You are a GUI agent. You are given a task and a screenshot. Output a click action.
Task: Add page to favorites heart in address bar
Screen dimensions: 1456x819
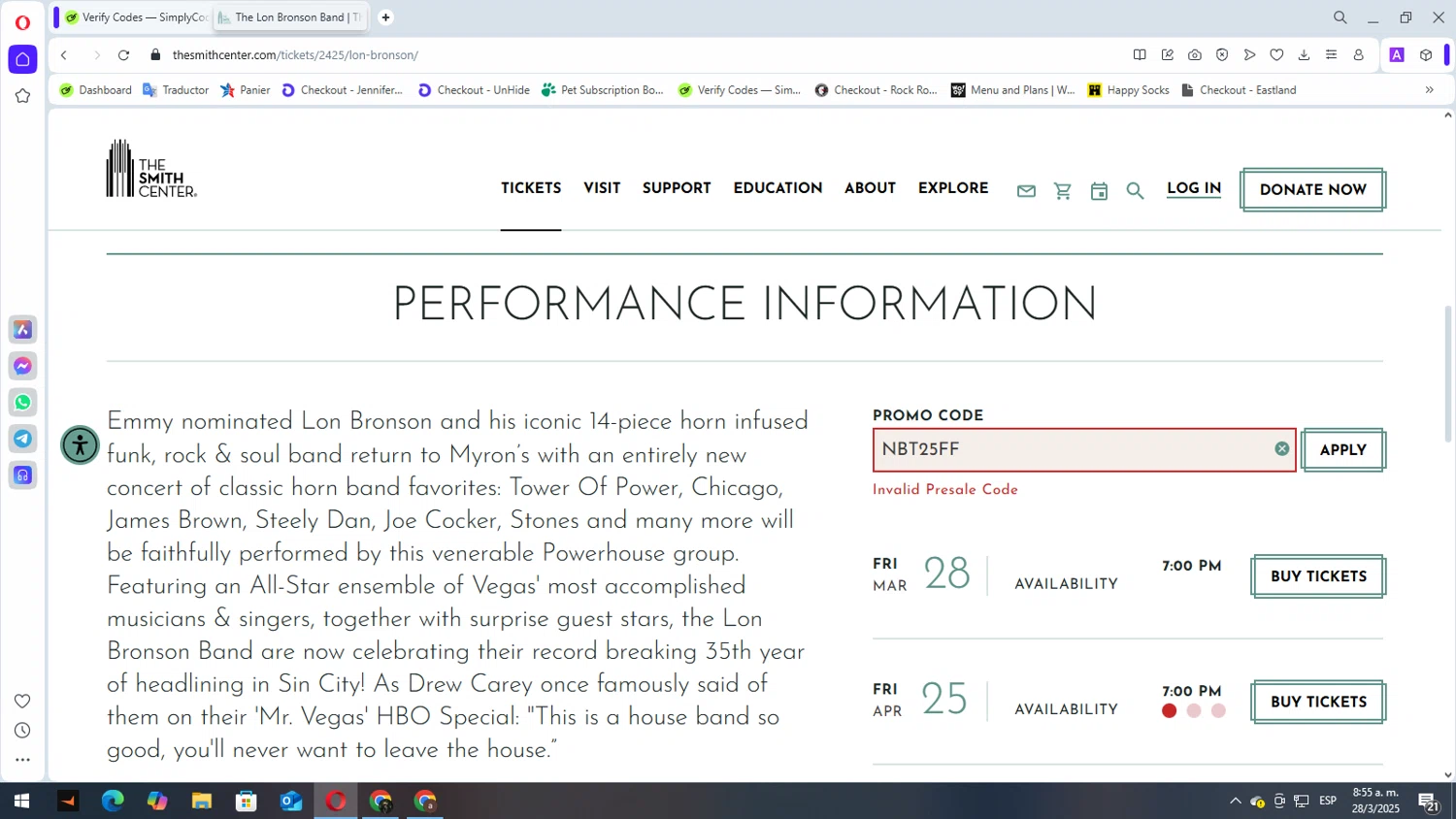click(x=1276, y=55)
